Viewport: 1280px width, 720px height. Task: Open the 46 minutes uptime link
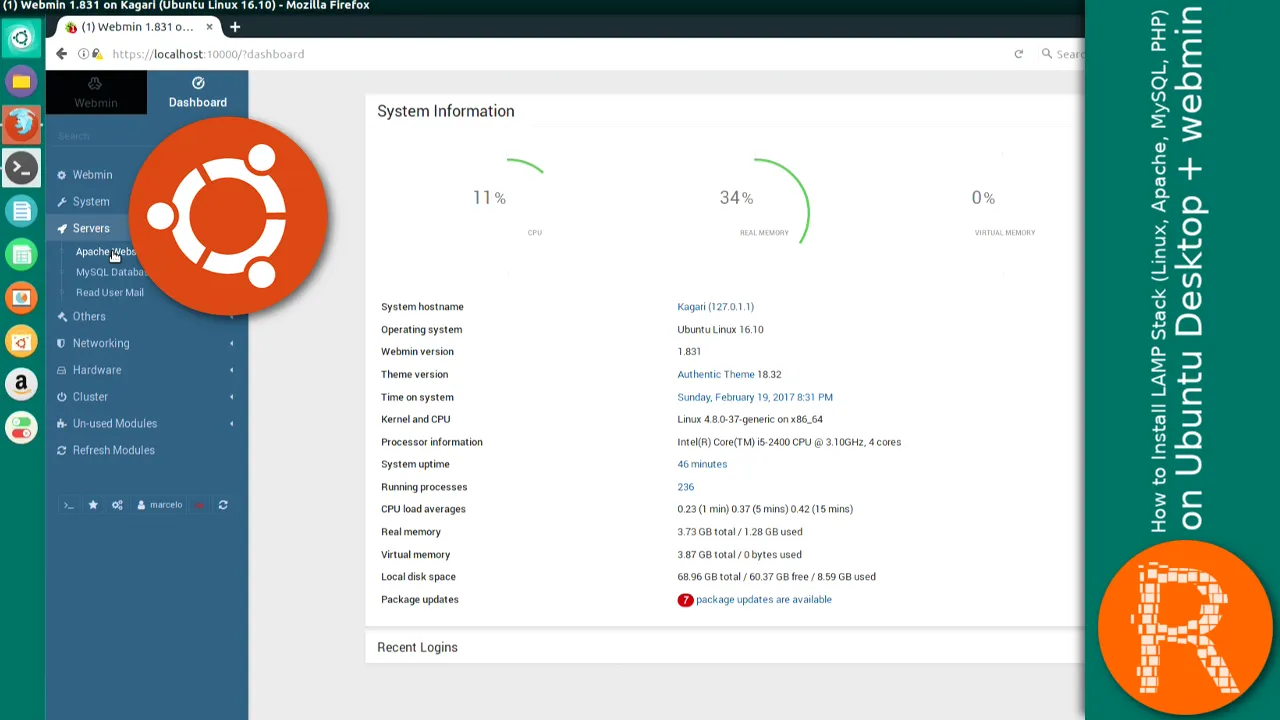[702, 465]
